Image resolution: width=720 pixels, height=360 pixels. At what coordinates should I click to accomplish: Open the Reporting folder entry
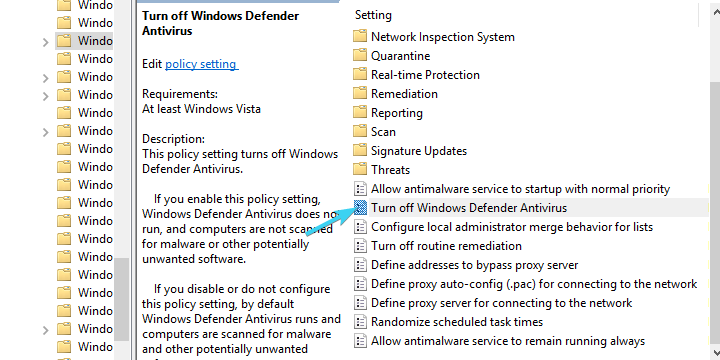tap(397, 112)
